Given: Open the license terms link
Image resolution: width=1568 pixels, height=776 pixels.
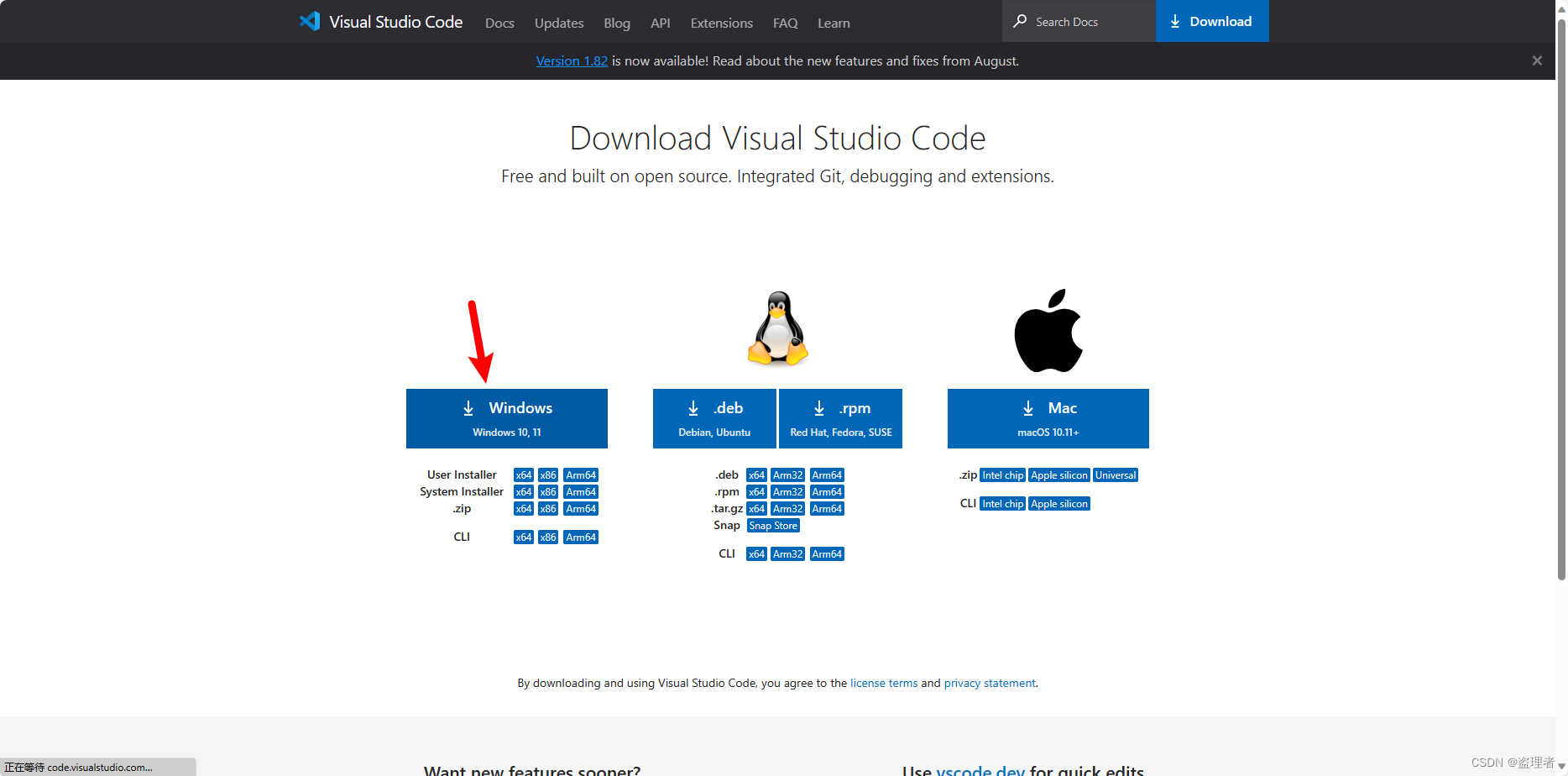Looking at the screenshot, I should coord(884,683).
